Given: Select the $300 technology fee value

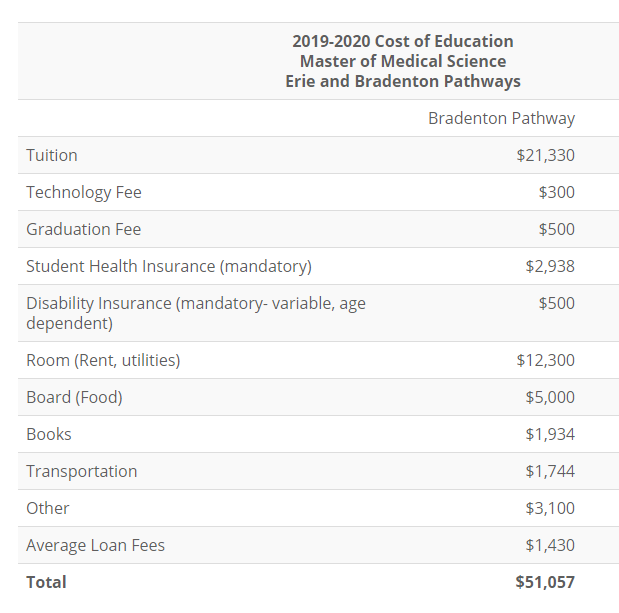Looking at the screenshot, I should (x=556, y=192).
